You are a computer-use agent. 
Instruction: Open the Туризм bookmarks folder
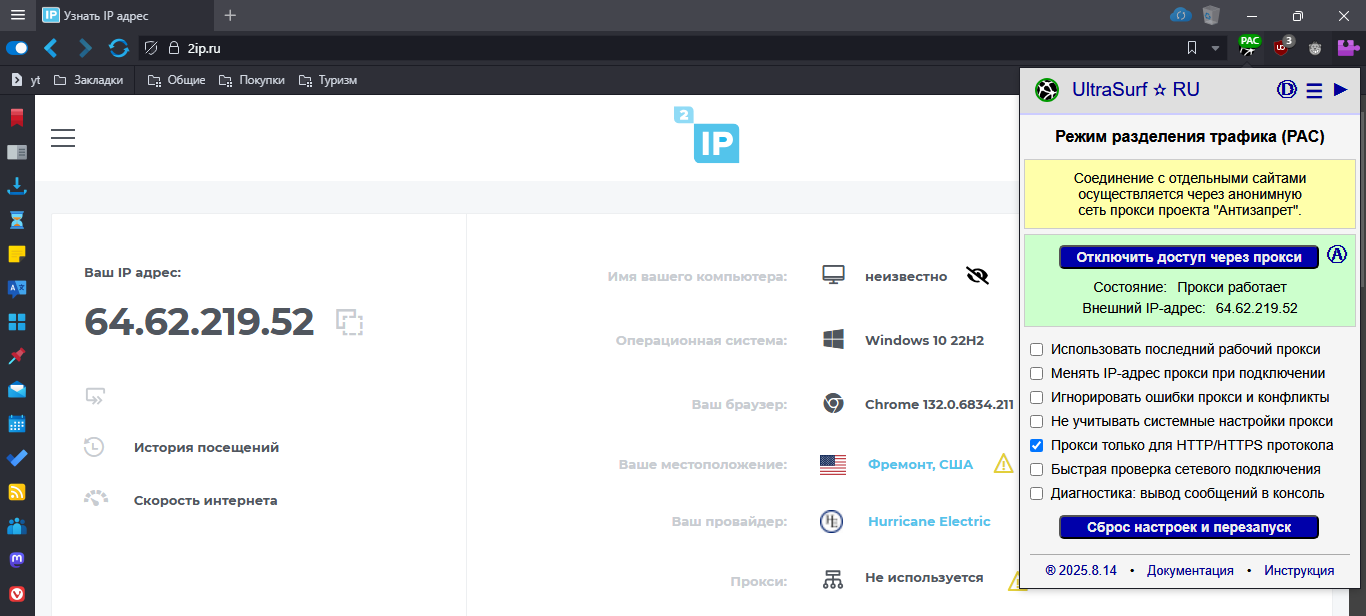[x=327, y=80]
